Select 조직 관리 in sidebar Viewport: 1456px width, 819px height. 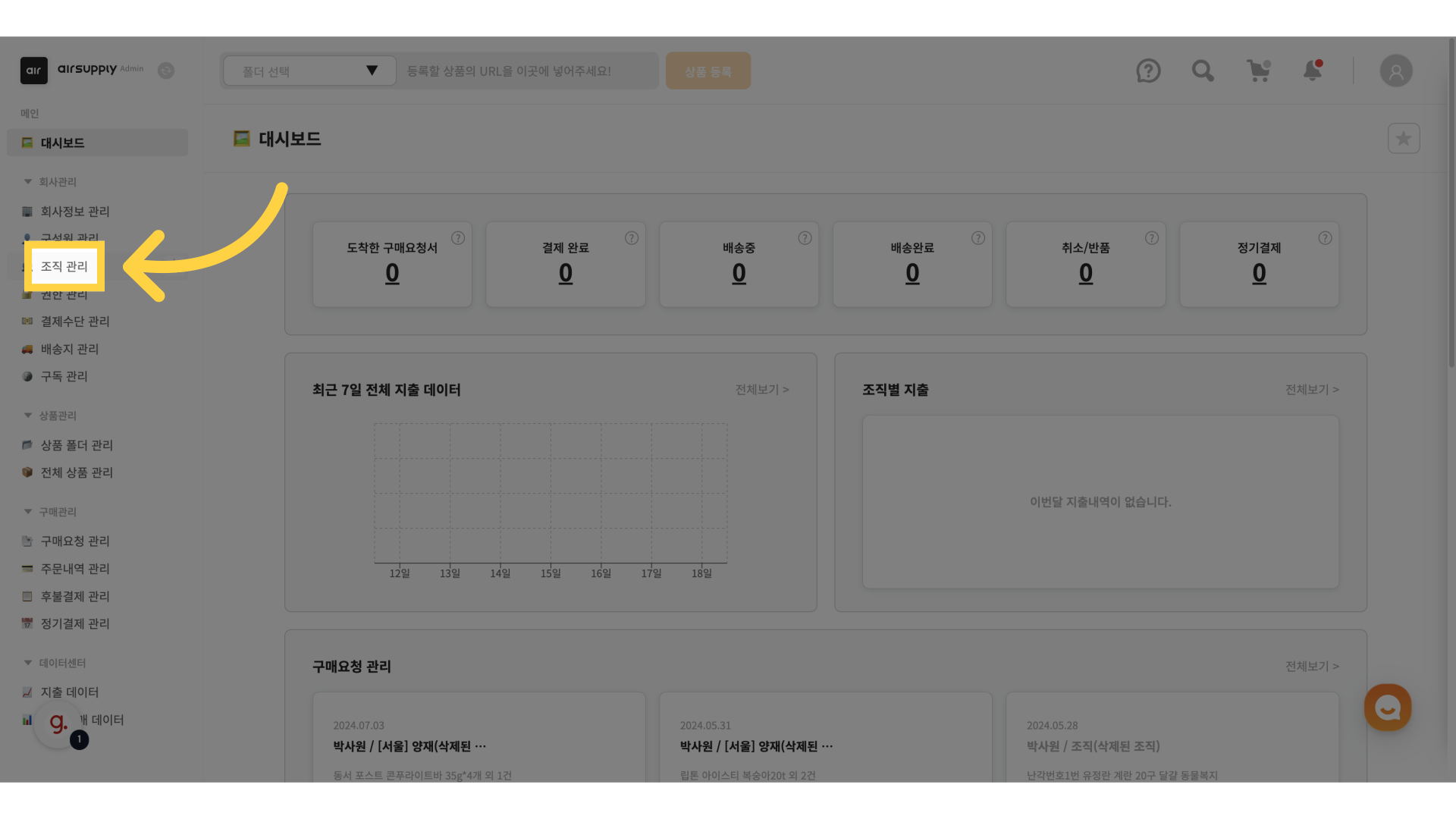64,266
